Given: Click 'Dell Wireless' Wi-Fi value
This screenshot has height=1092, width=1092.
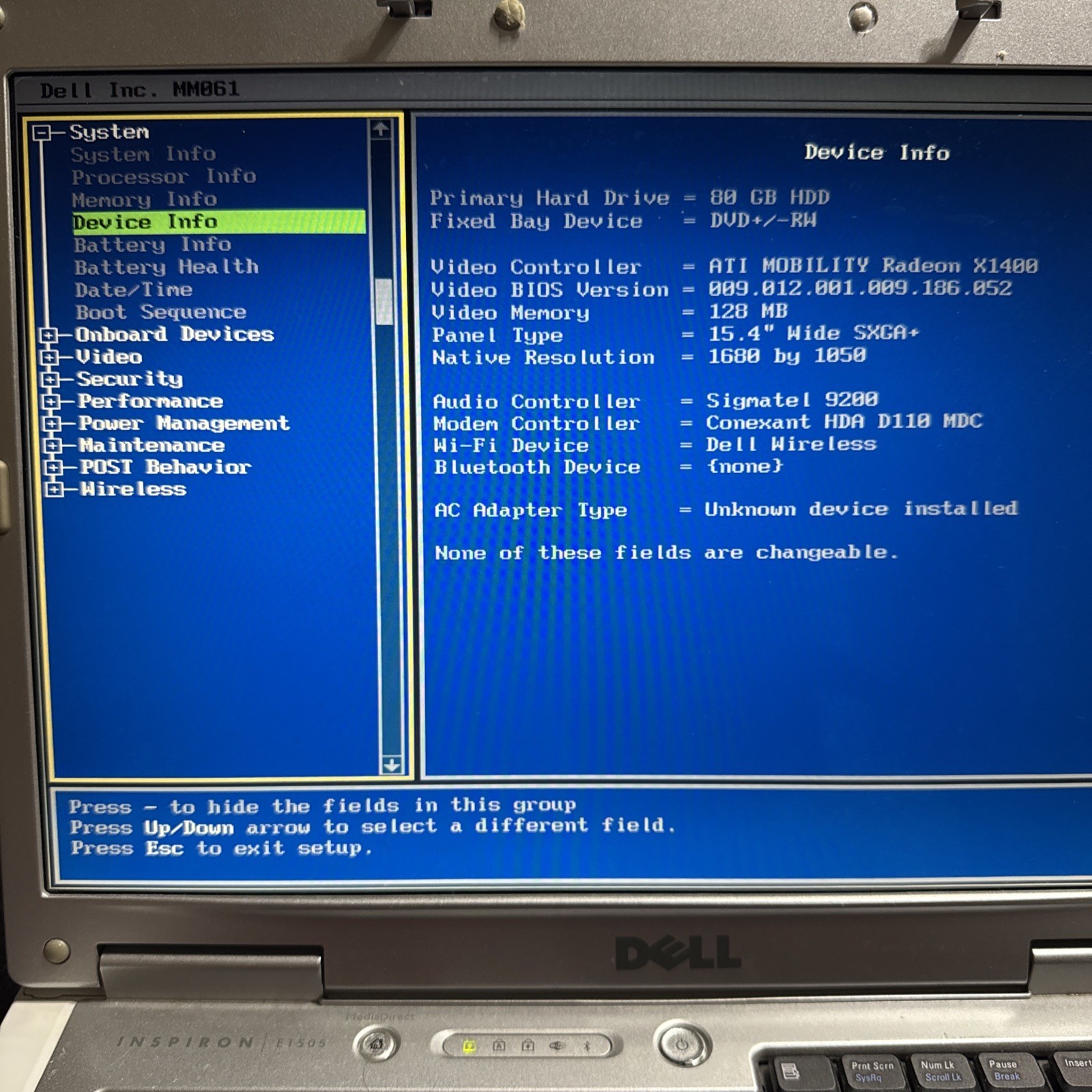Looking at the screenshot, I should [791, 444].
